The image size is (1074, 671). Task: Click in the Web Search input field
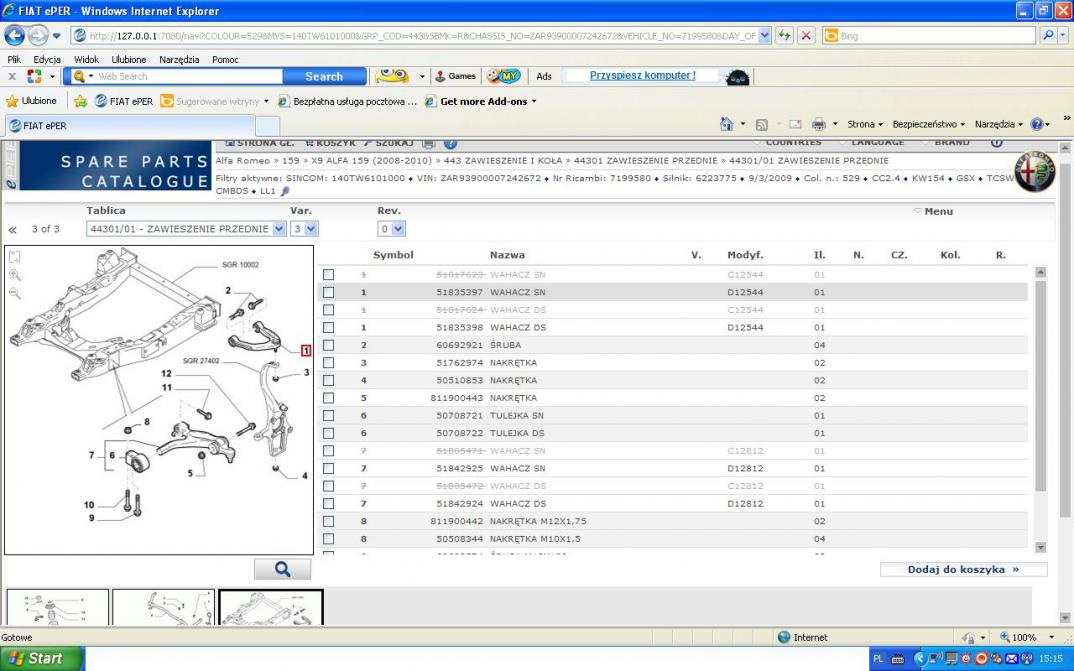pos(188,77)
